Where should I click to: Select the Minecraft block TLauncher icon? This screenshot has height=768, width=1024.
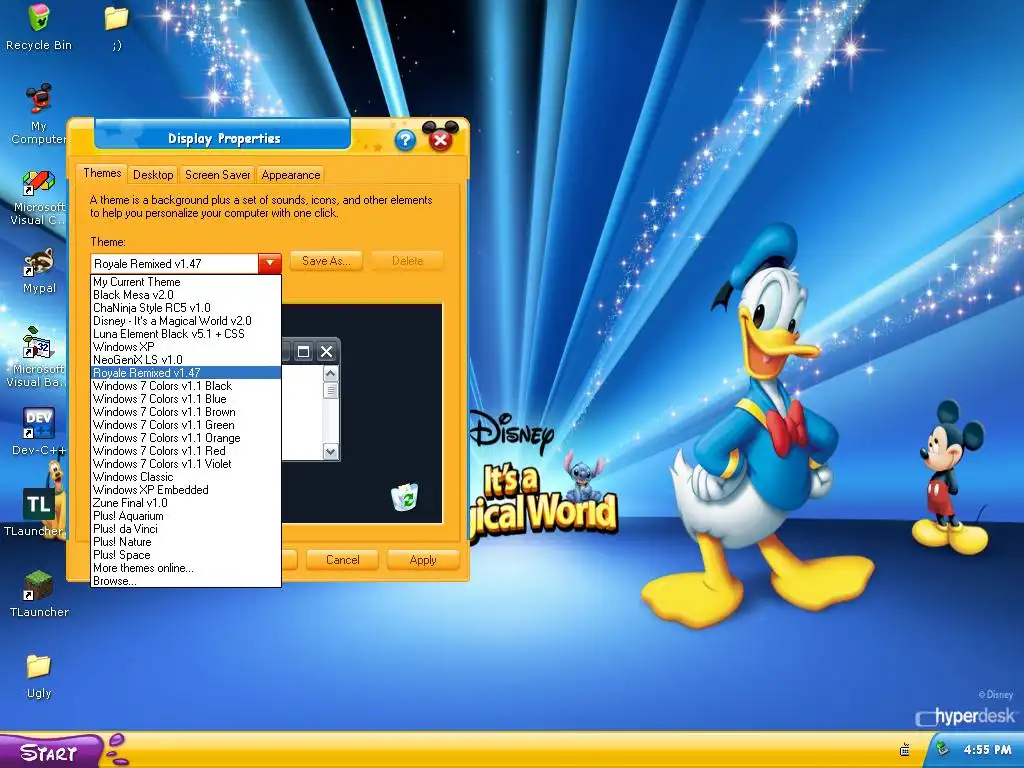pos(39,585)
